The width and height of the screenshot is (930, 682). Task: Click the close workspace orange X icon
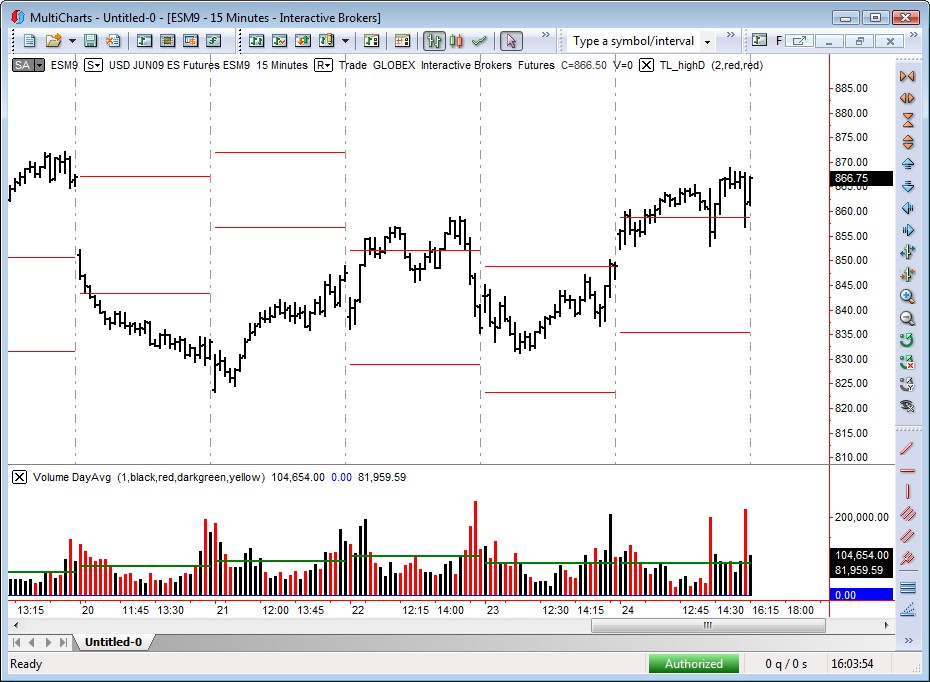(x=112, y=41)
